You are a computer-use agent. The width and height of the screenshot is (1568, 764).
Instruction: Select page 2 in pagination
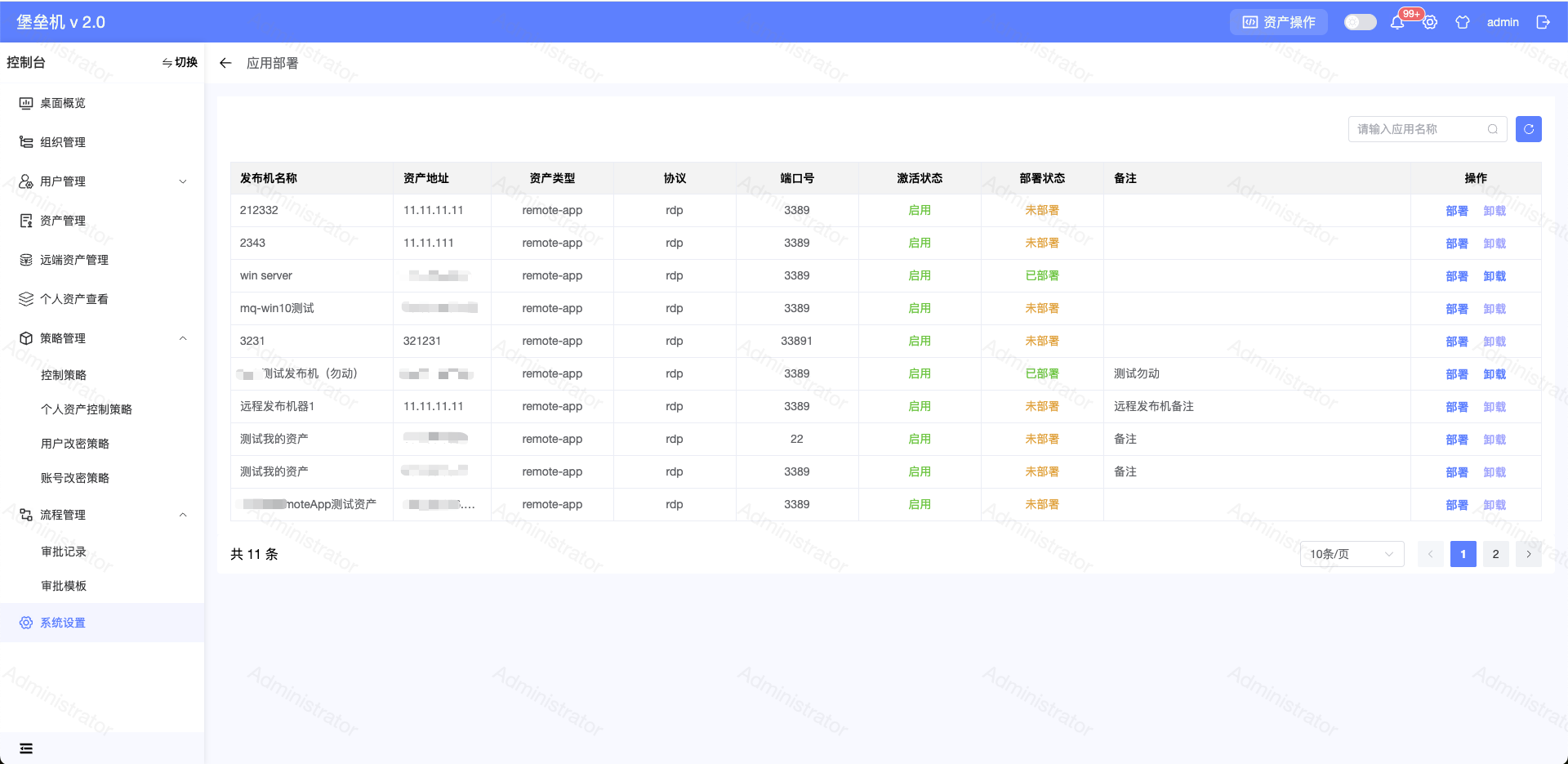click(1496, 554)
